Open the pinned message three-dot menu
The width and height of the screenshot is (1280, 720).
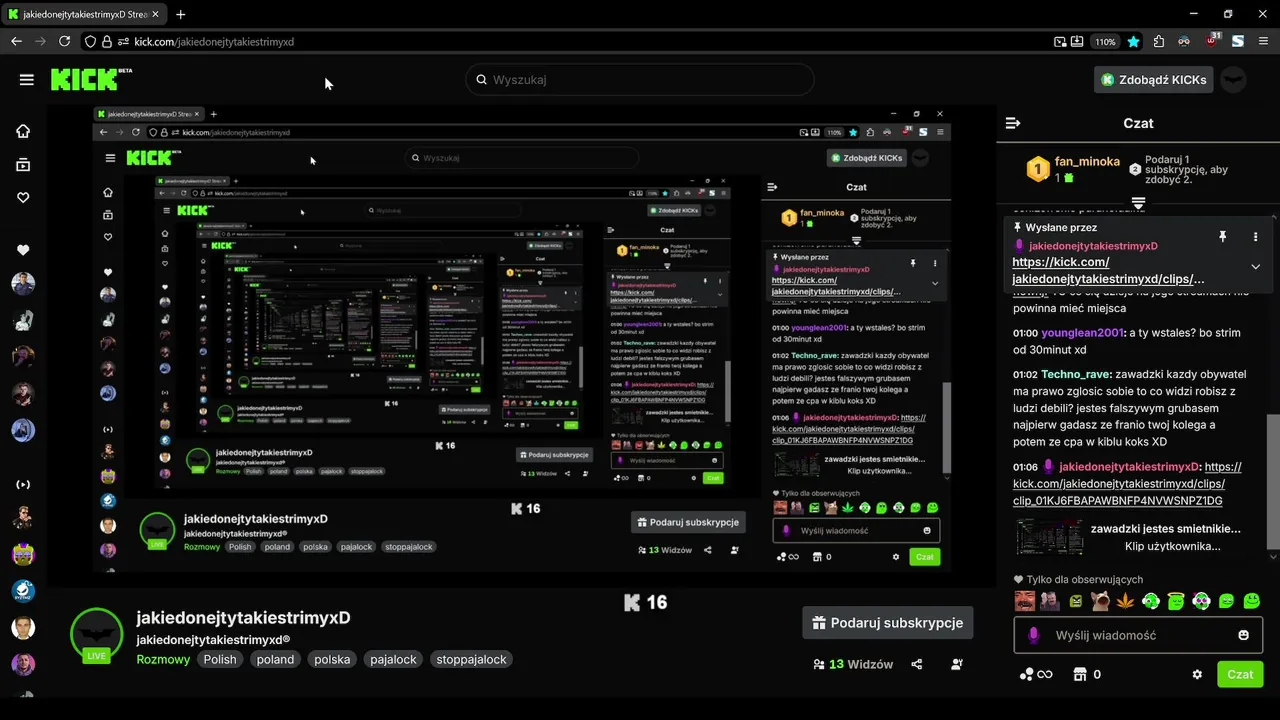[x=1256, y=237]
